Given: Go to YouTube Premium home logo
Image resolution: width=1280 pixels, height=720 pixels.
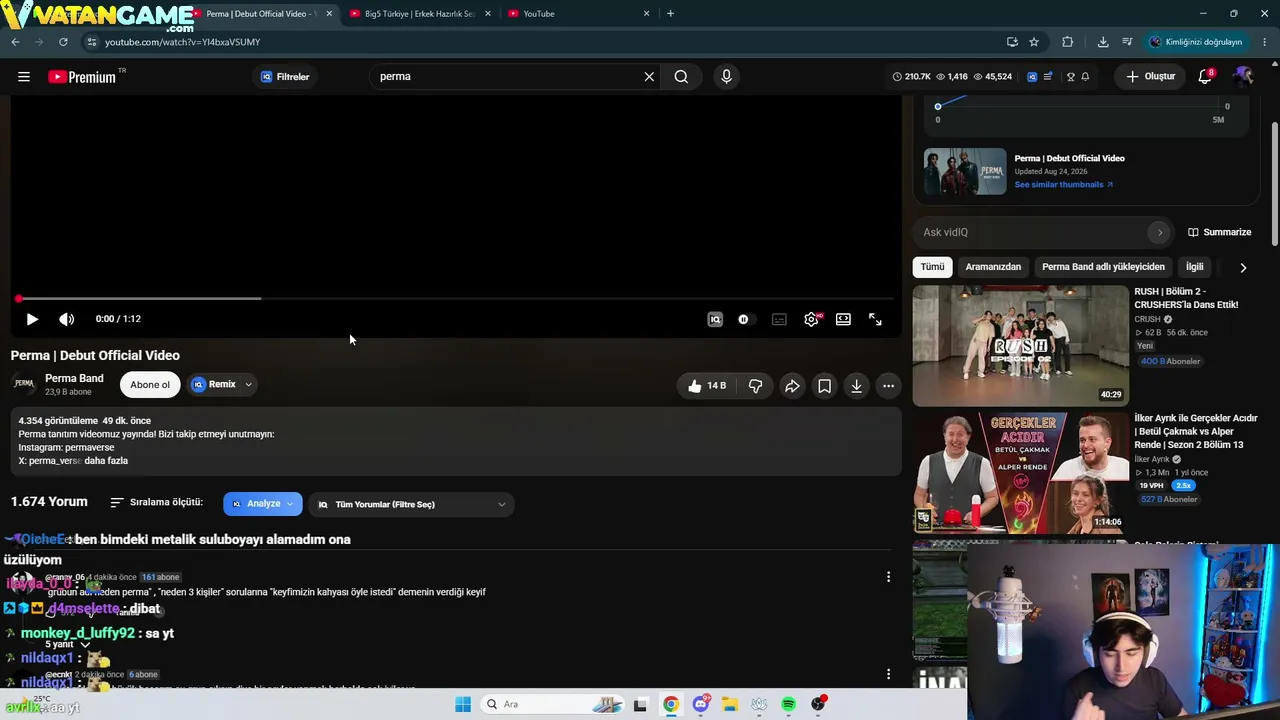Looking at the screenshot, I should (x=82, y=77).
